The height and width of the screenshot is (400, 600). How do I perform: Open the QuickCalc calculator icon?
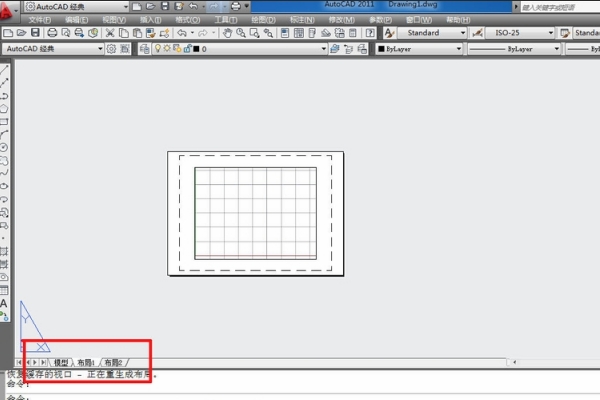tap(353, 33)
